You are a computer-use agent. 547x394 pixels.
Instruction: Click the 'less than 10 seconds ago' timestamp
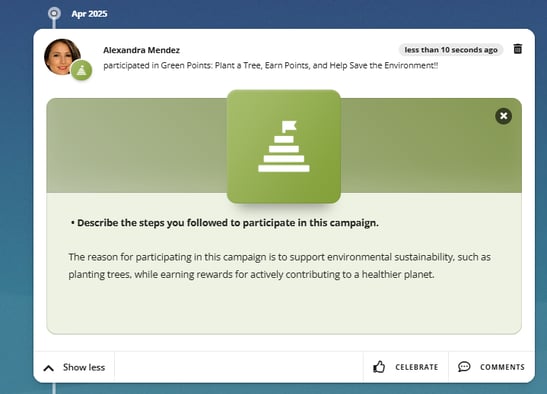(x=451, y=50)
